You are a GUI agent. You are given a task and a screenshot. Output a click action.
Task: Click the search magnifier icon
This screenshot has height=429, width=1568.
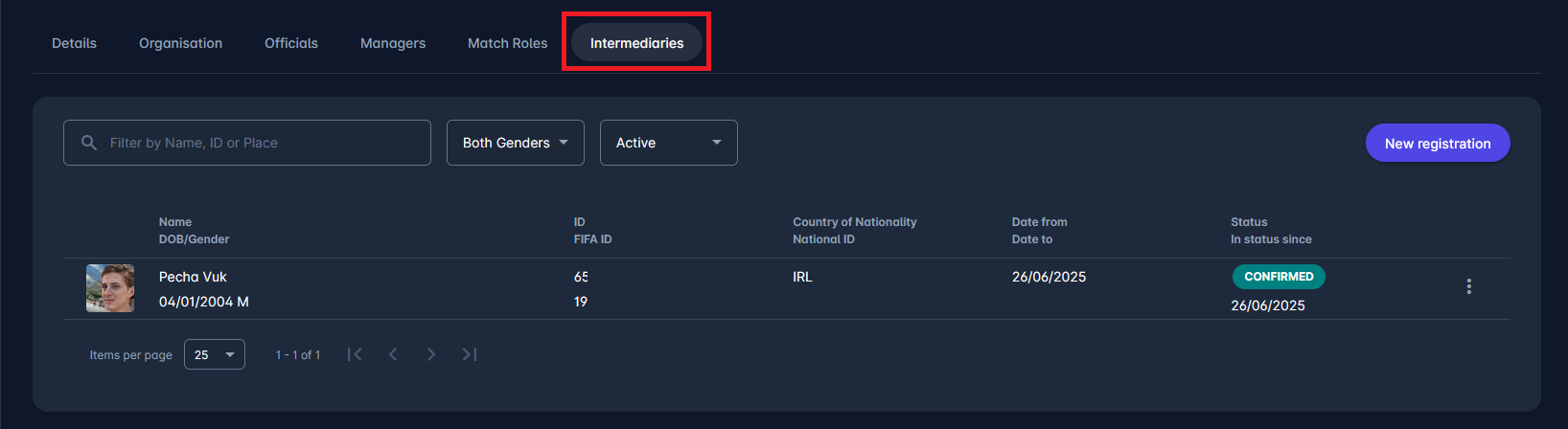coord(89,143)
